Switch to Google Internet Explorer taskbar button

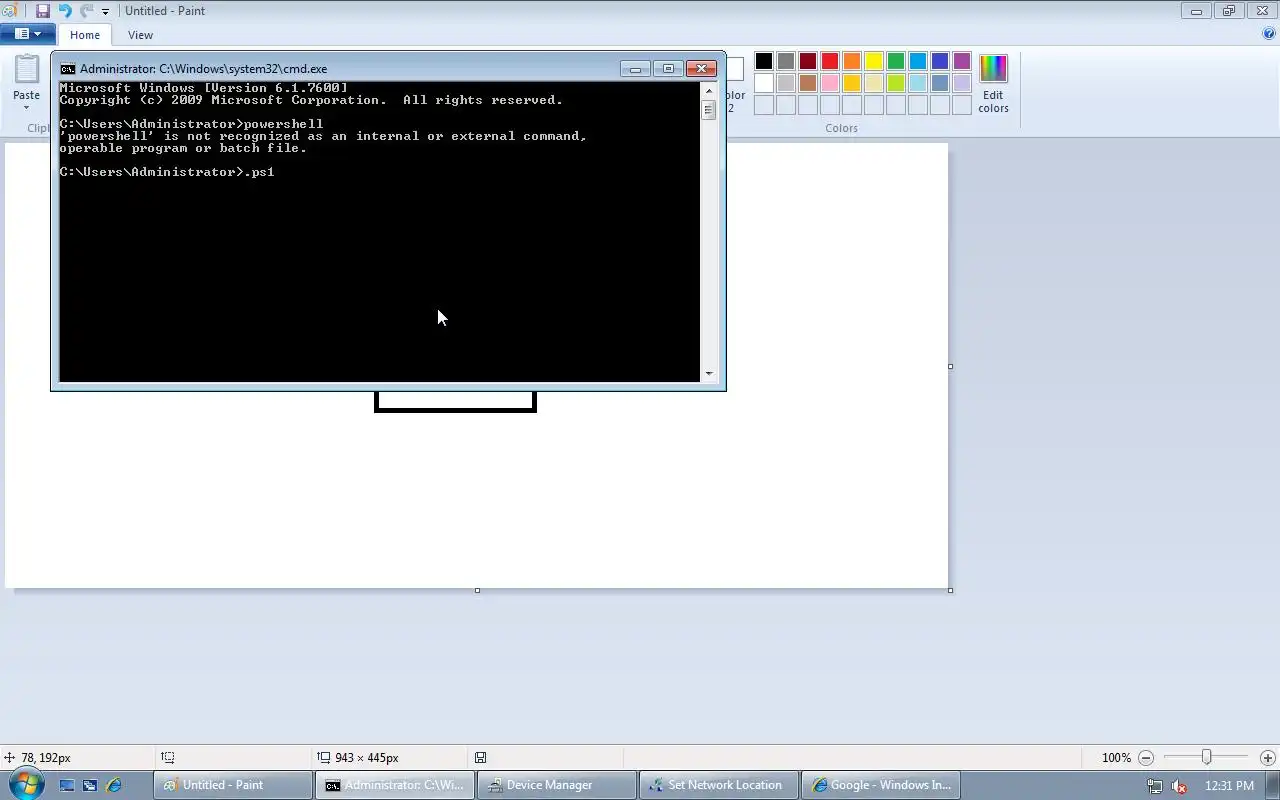click(x=881, y=785)
